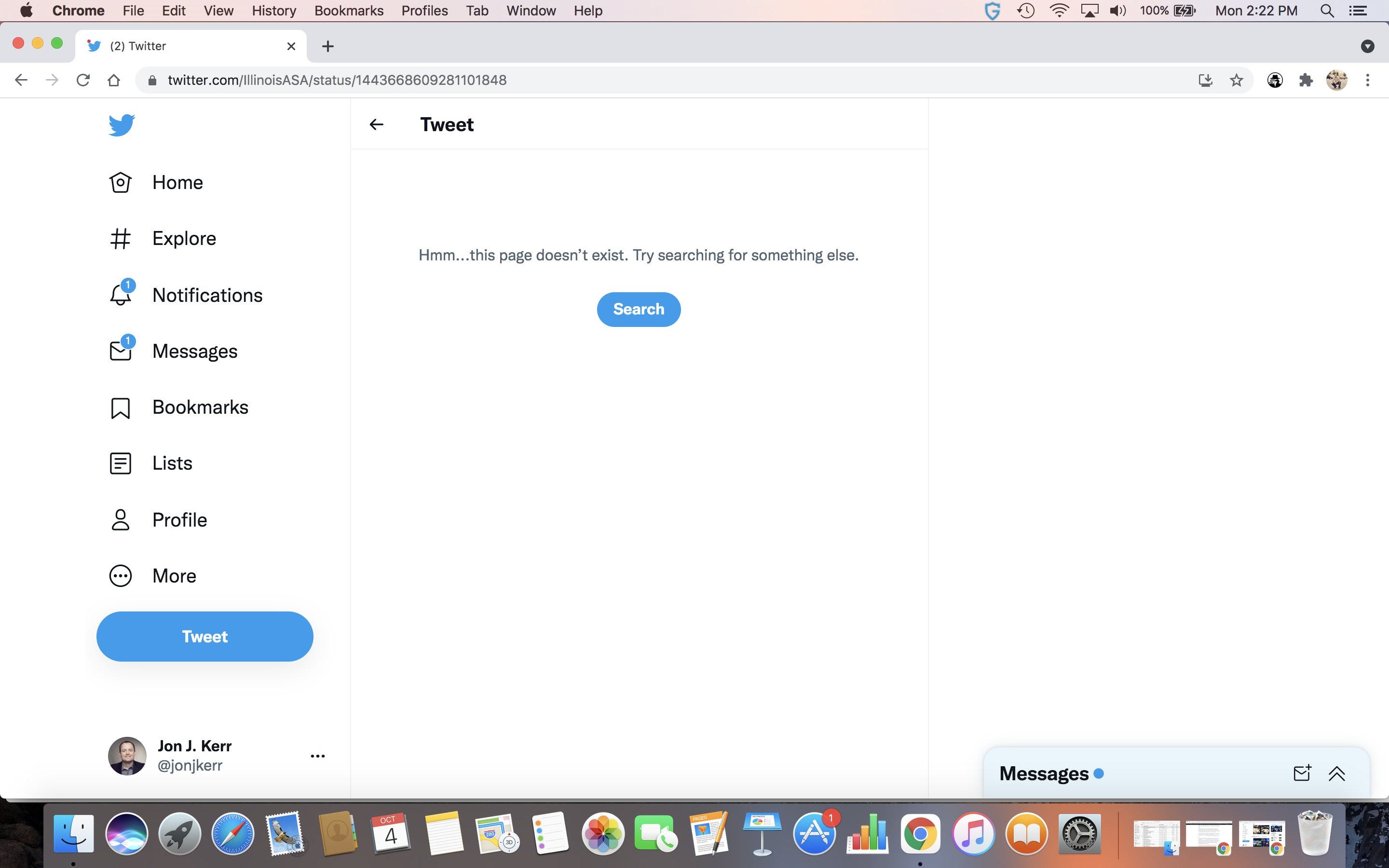Open Spotlight search magnifier
1389x868 pixels.
coord(1327,10)
